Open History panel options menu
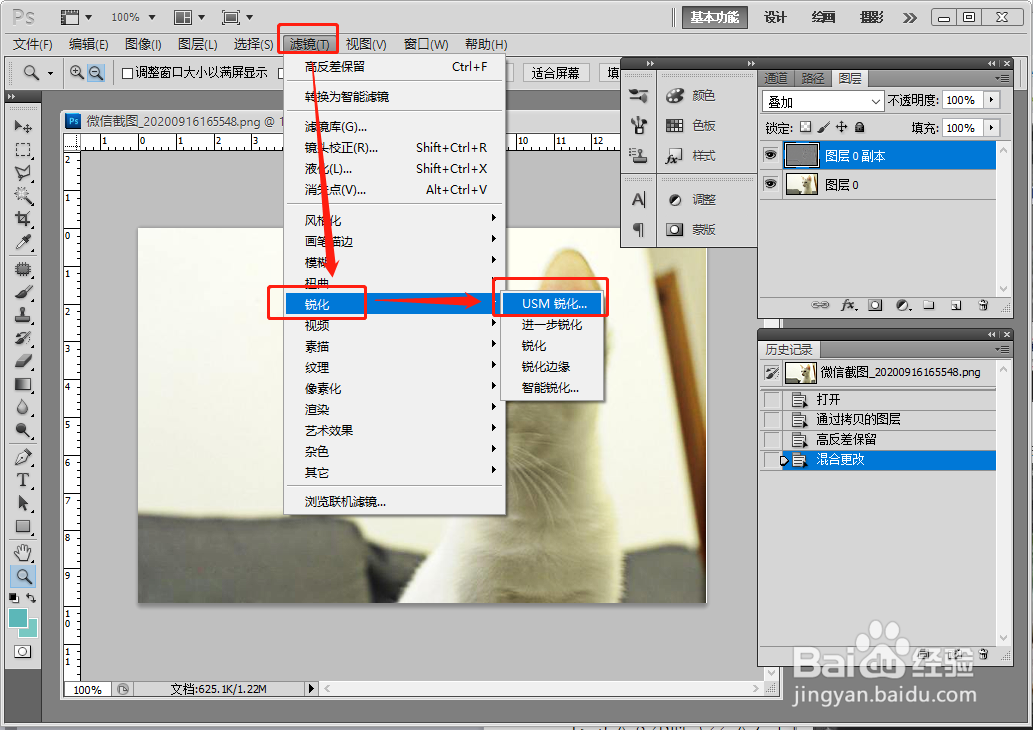 pyautogui.click(x=1002, y=349)
